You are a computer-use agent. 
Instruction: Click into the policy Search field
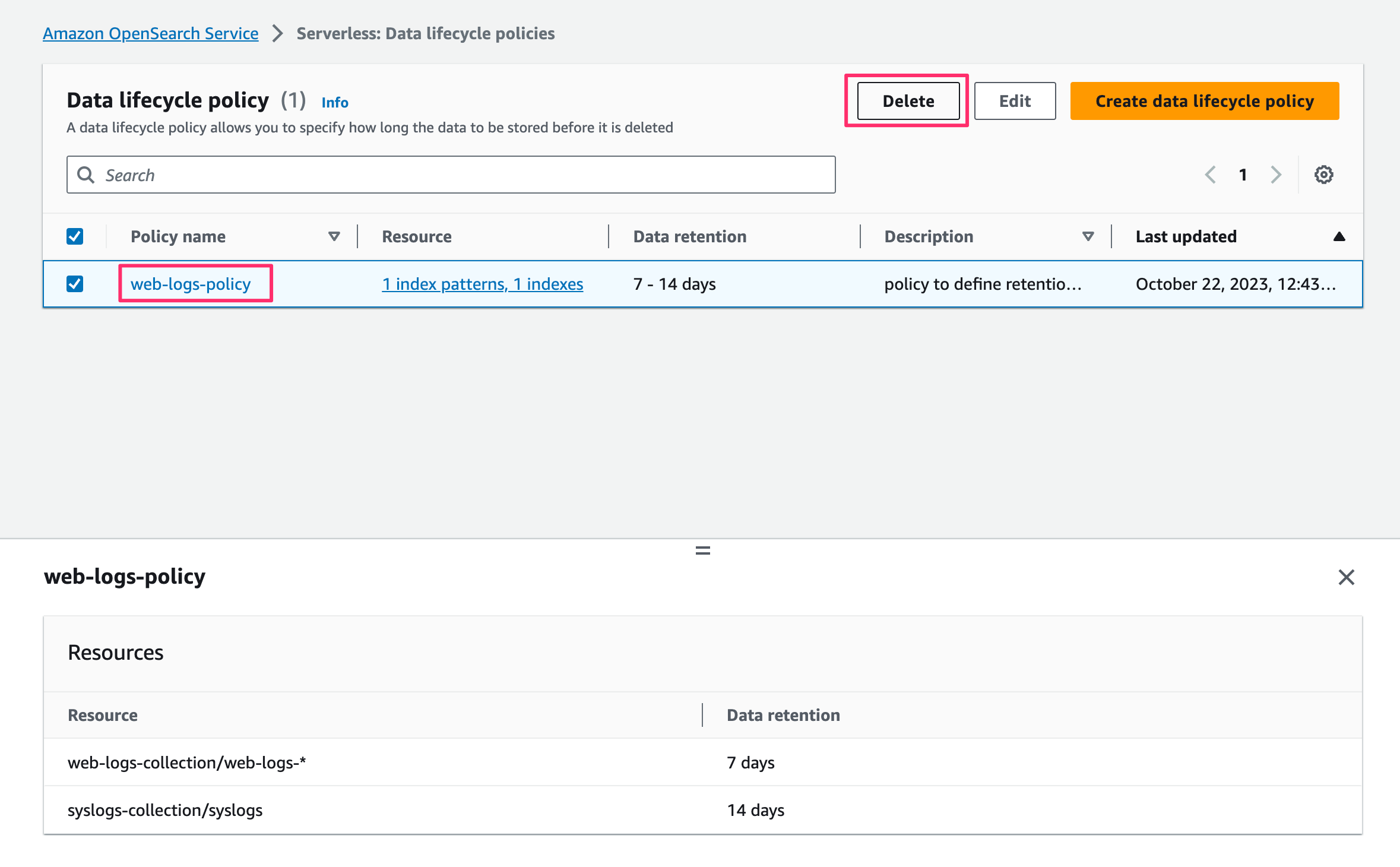point(463,175)
